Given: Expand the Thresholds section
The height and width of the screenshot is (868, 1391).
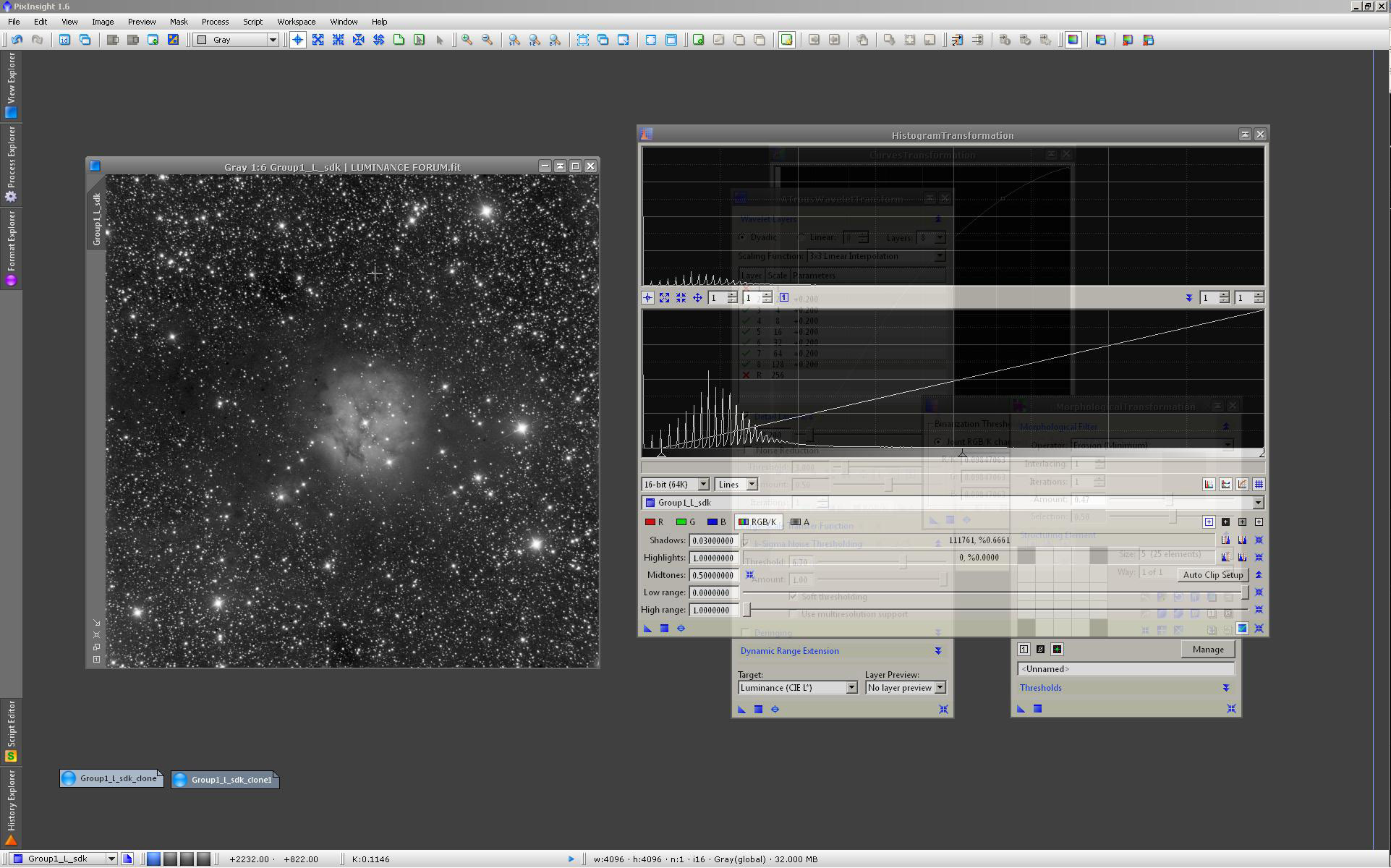Looking at the screenshot, I should 1226,688.
